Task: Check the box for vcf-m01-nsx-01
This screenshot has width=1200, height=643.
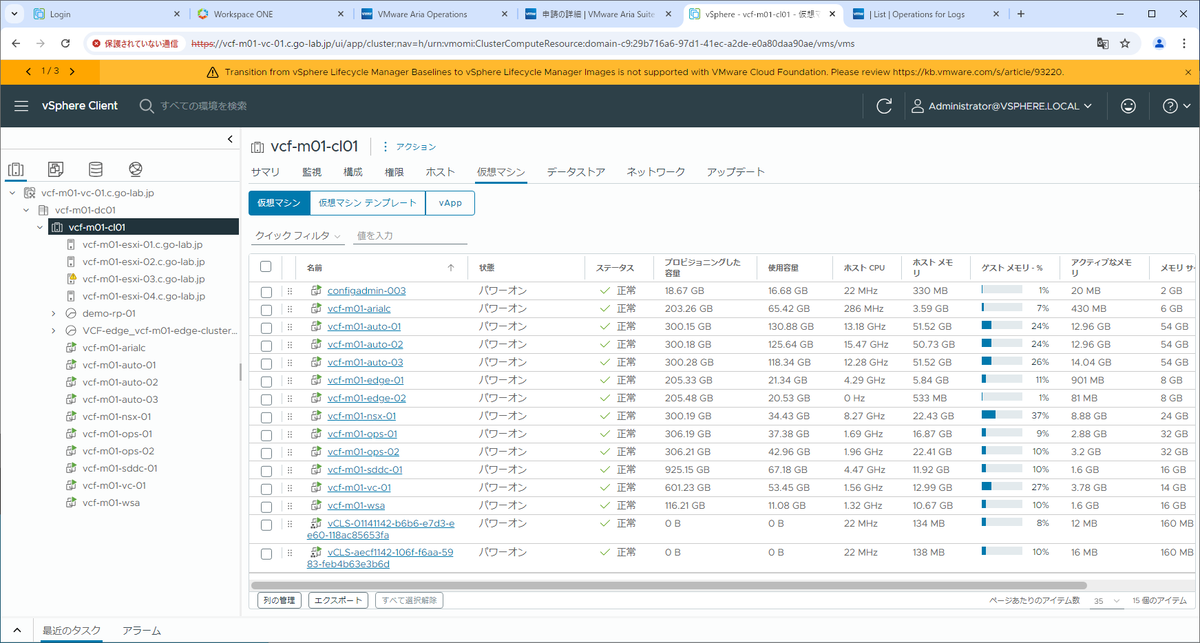Action: coord(266,417)
